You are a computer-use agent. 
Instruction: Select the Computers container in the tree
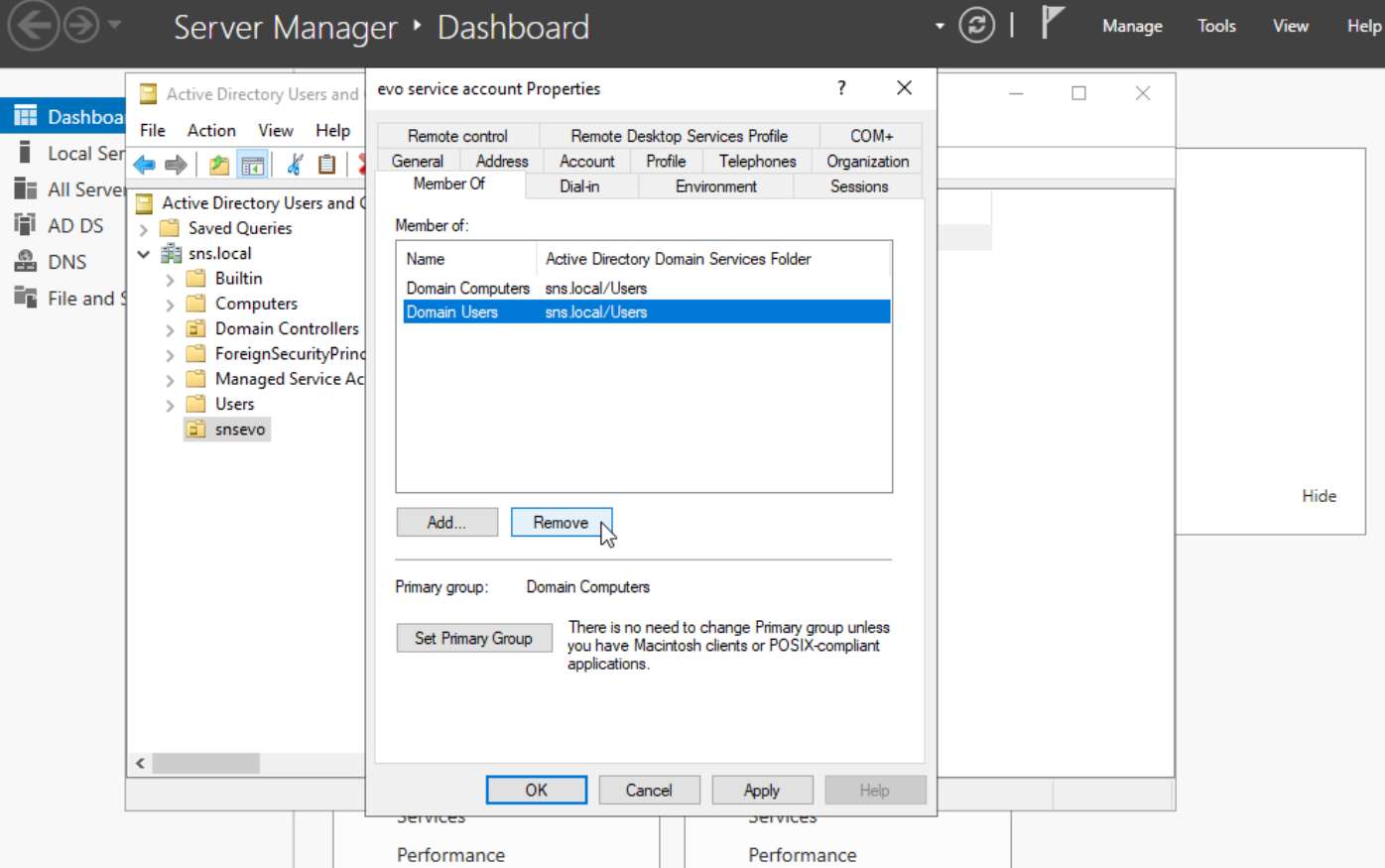point(256,304)
